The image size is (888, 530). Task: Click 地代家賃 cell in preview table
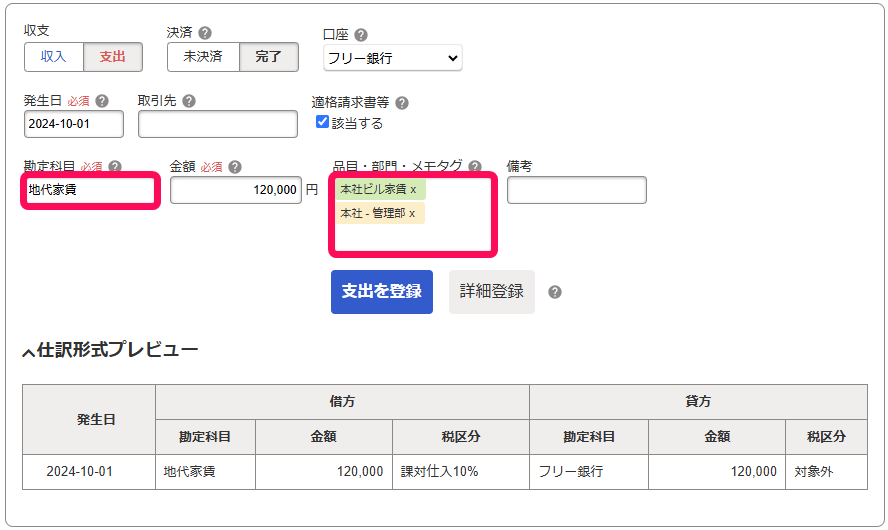206,472
